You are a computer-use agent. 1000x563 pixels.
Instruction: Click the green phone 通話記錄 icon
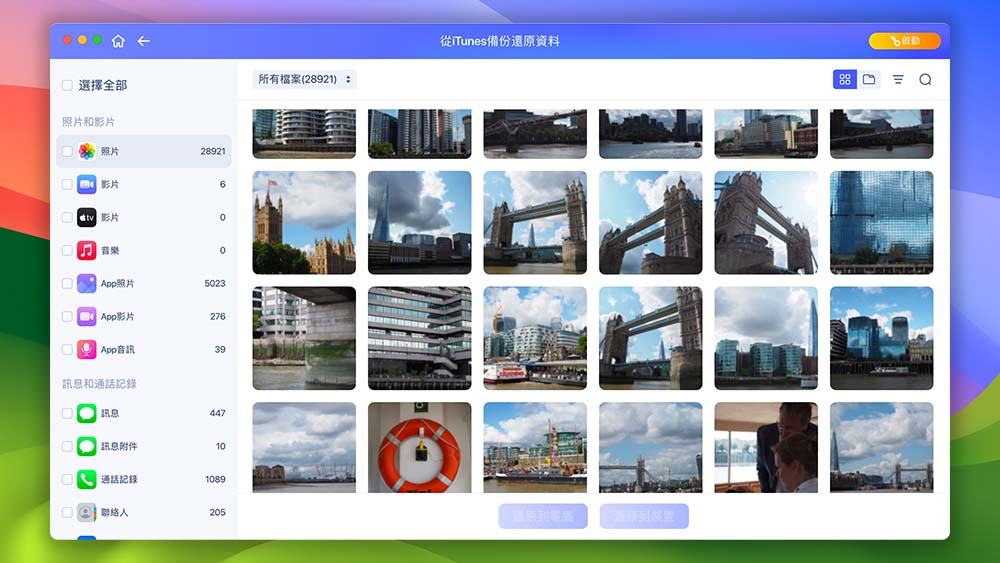pos(87,479)
